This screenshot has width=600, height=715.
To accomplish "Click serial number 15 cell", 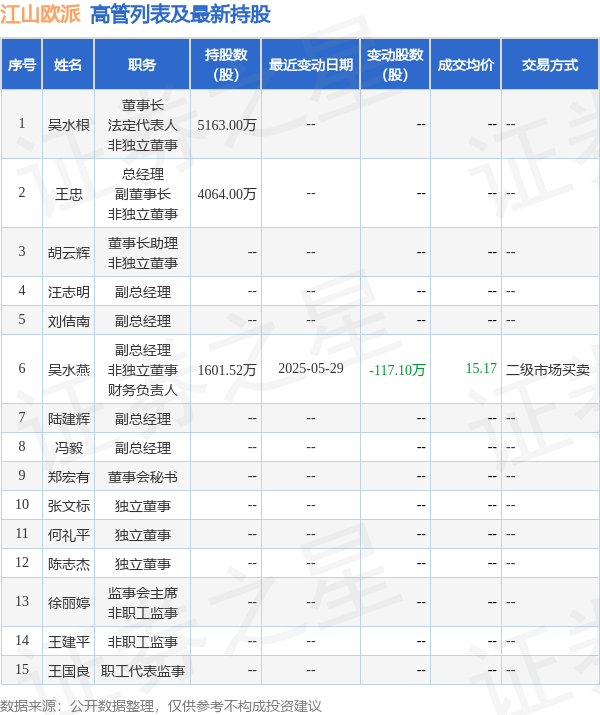I will click(21, 670).
